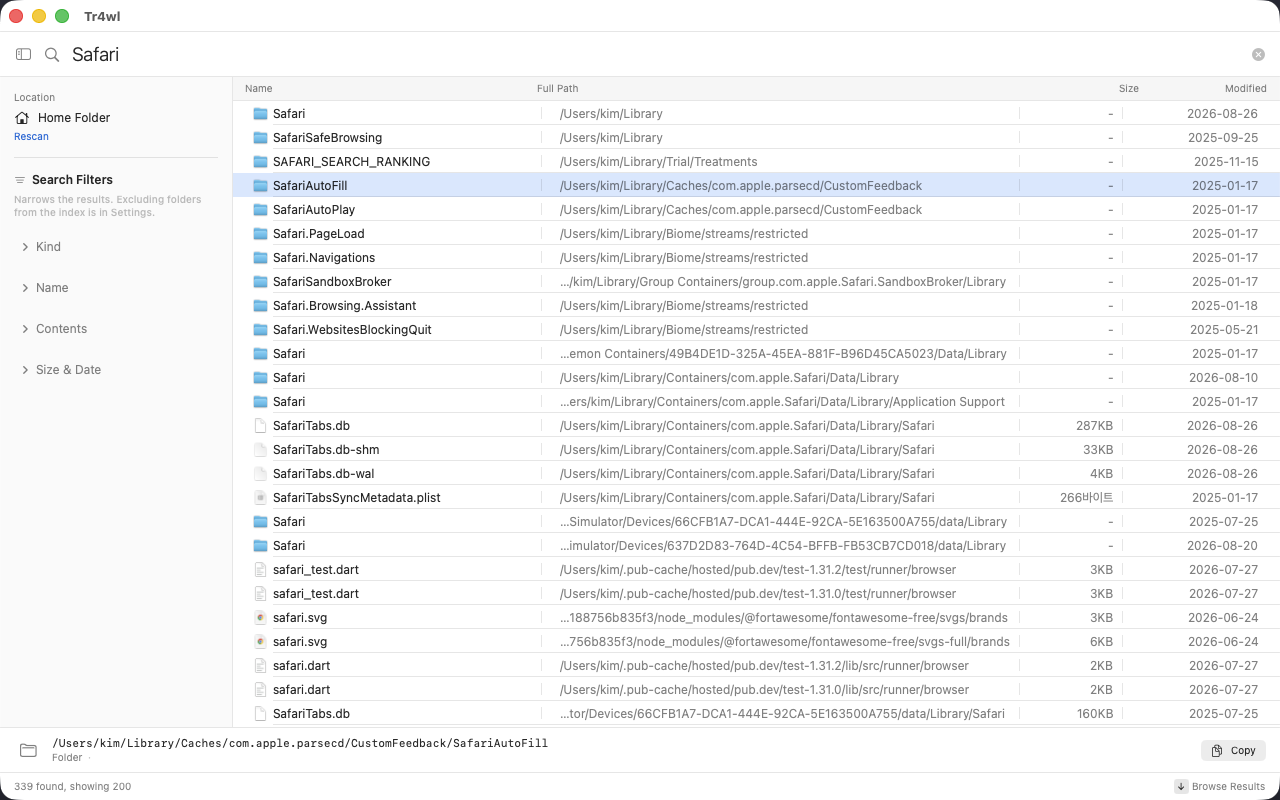Image resolution: width=1280 pixels, height=800 pixels.
Task: Click the folder icon of Safari.Browsing.Assistant
Action: click(260, 305)
